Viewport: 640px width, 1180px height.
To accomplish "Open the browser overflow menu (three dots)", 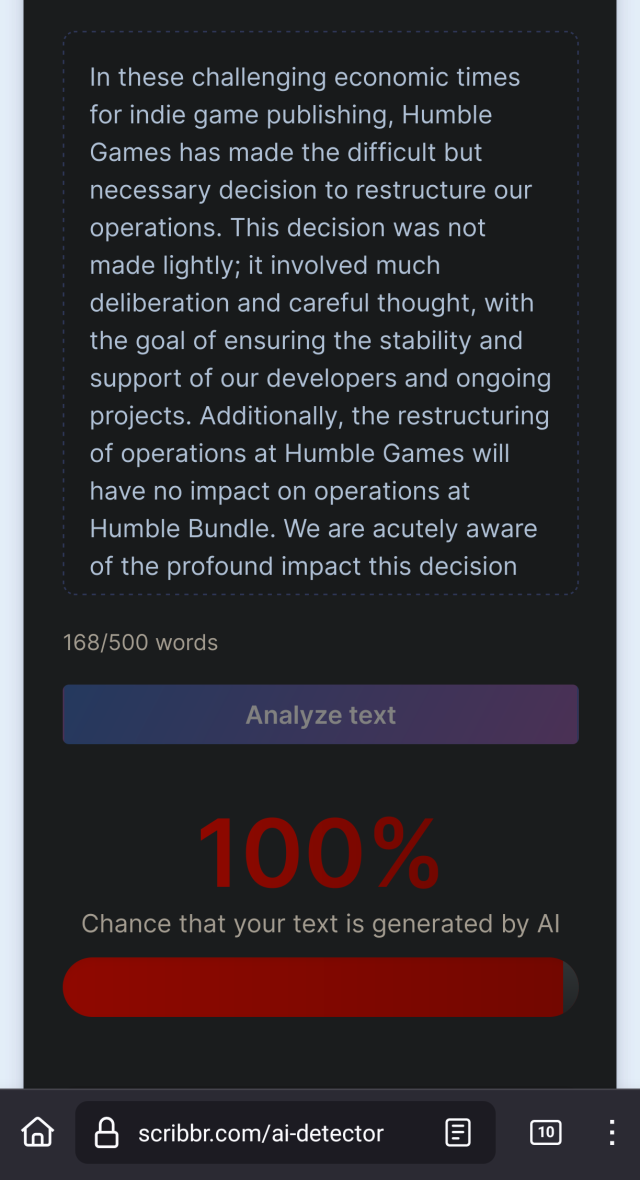I will pos(611,1132).
